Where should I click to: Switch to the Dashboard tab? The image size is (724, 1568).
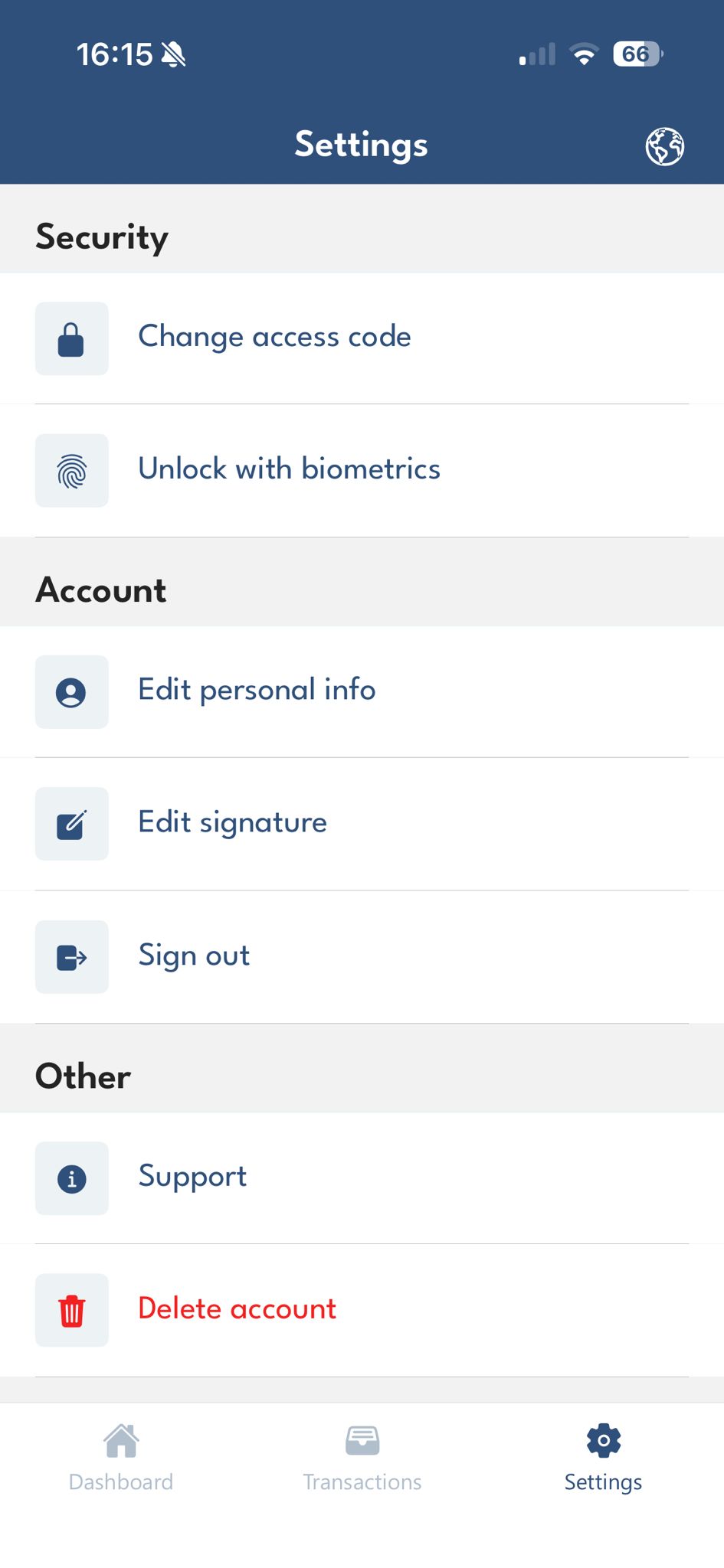tap(121, 1459)
